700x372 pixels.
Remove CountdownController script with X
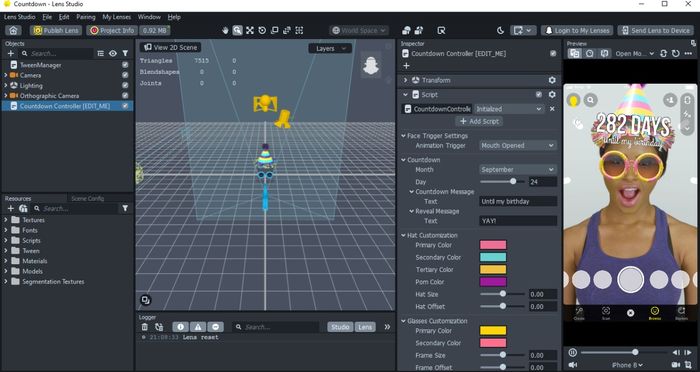coord(552,109)
